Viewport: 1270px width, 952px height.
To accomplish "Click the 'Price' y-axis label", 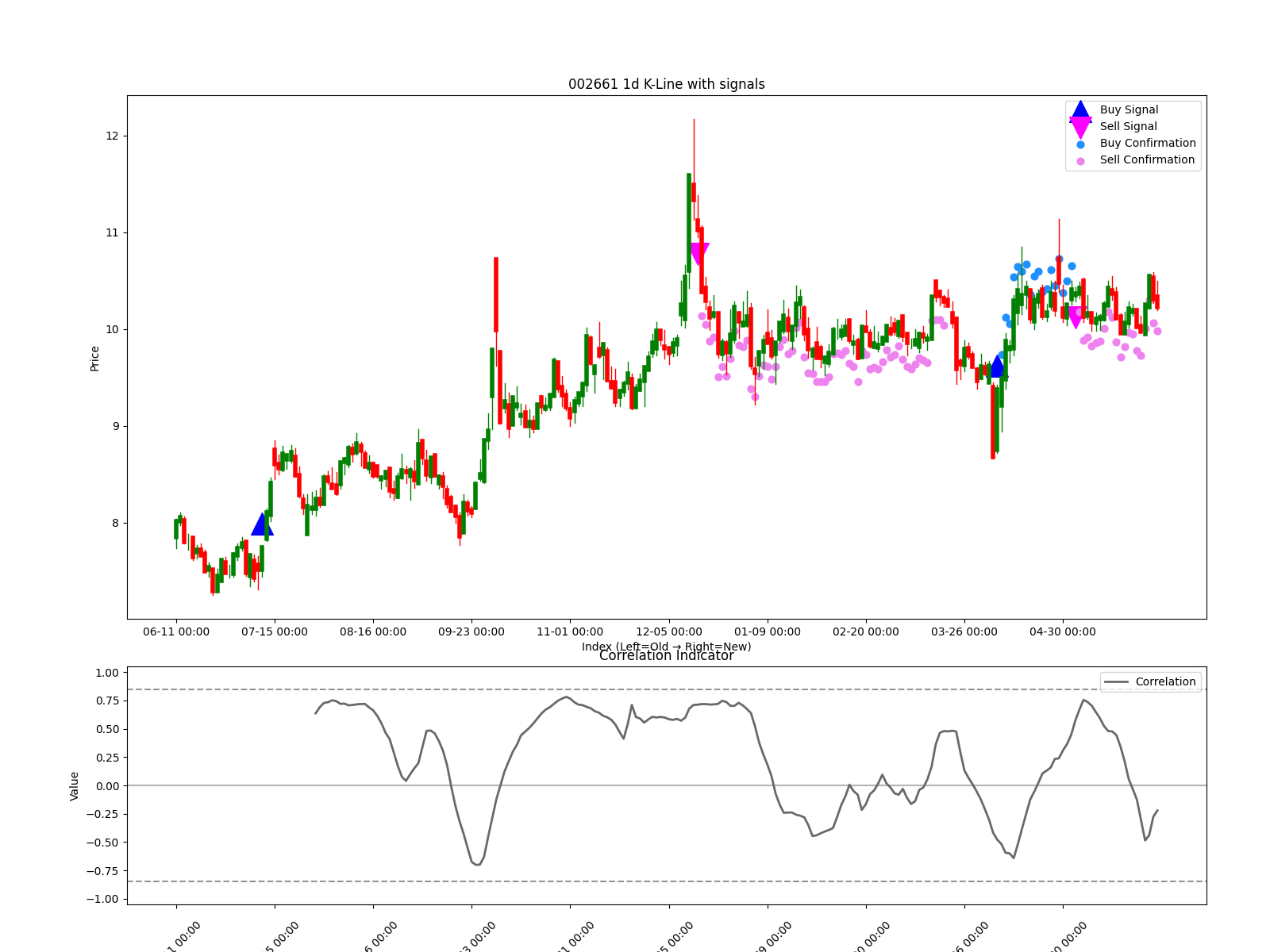I will tap(95, 359).
